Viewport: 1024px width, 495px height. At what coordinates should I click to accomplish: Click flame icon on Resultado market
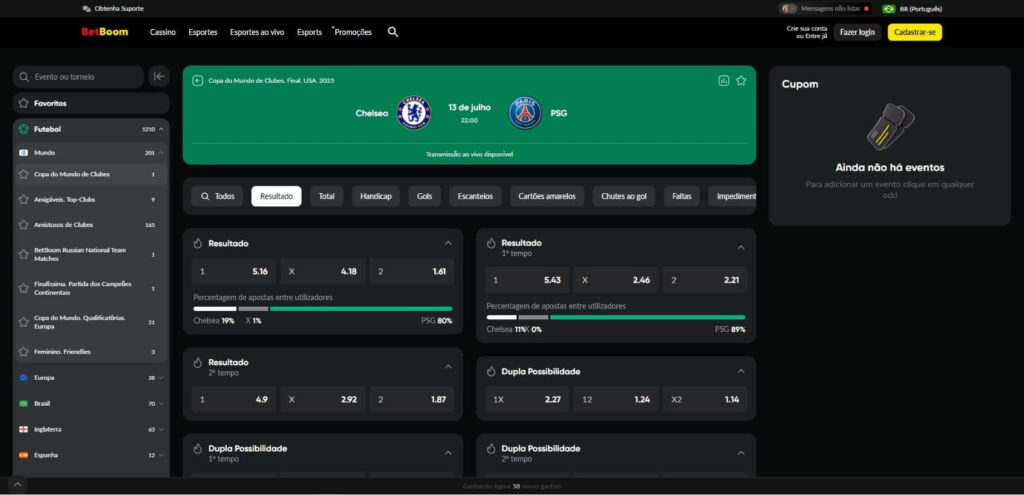point(198,243)
